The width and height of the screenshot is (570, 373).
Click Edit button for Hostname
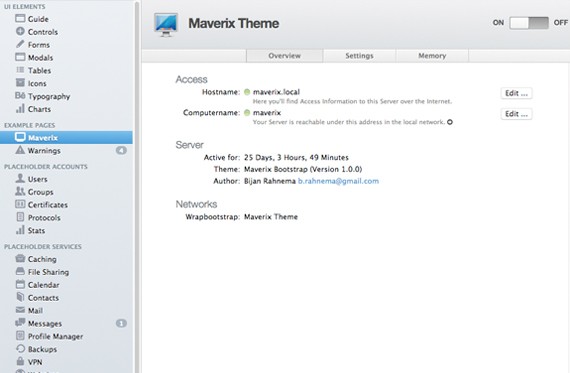point(516,93)
